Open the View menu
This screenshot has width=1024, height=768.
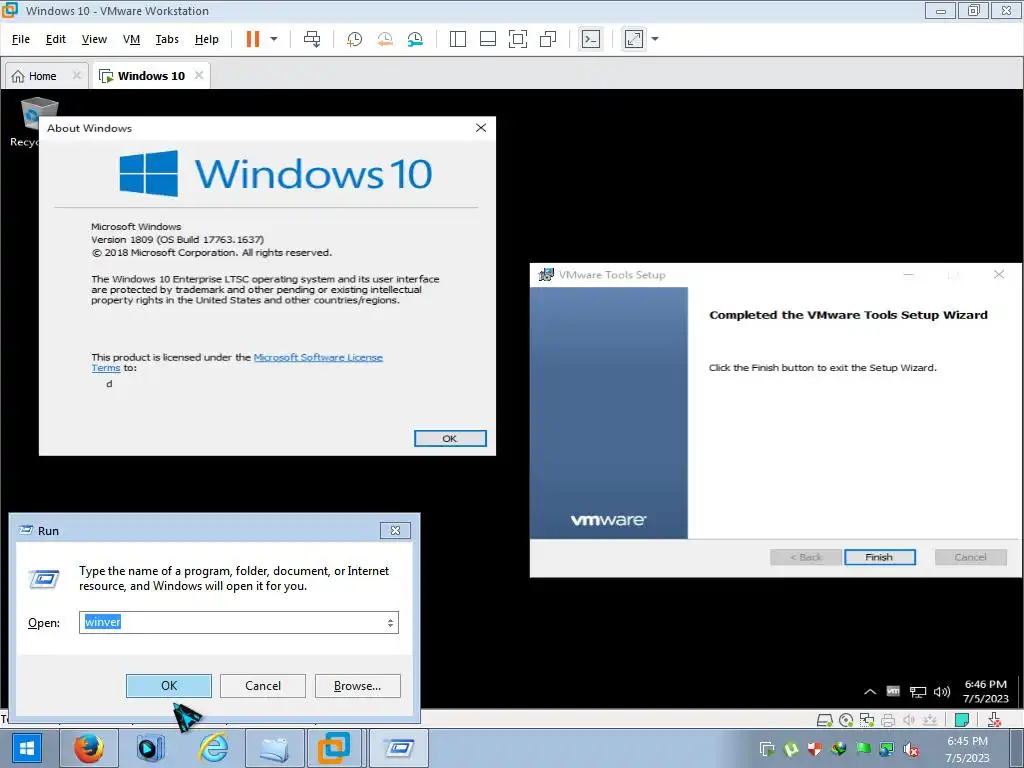pyautogui.click(x=94, y=39)
